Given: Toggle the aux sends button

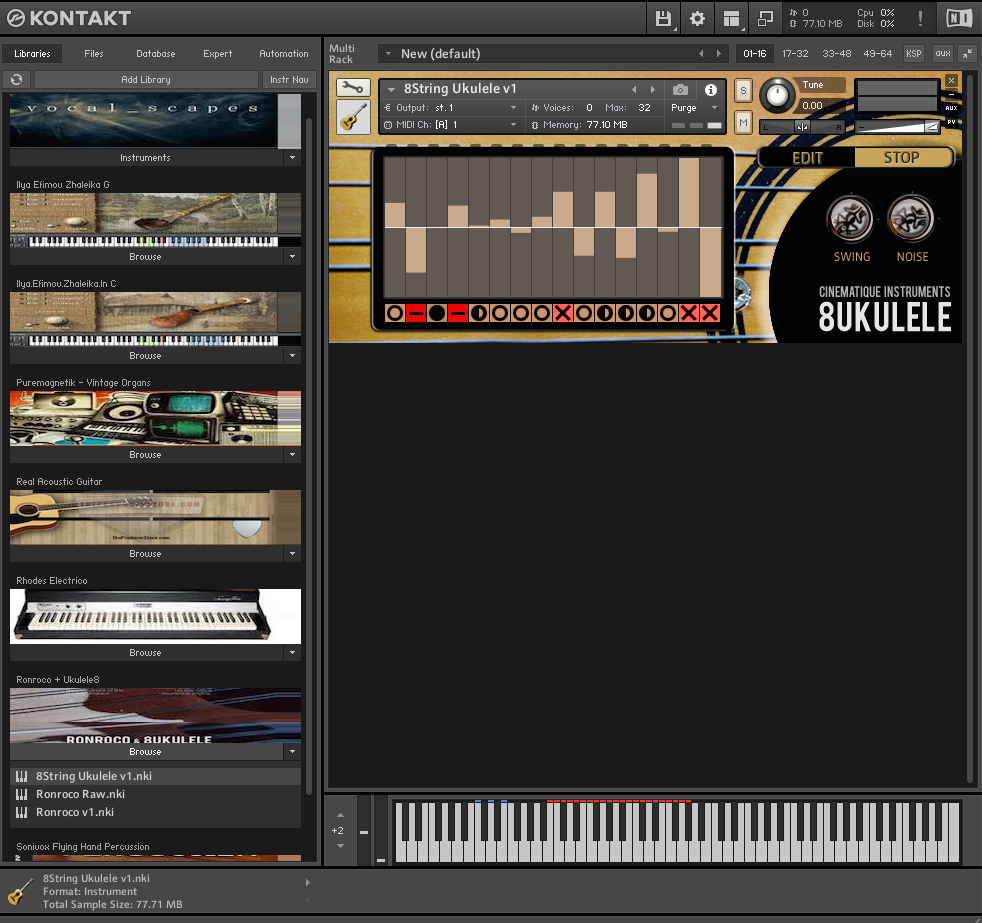Looking at the screenshot, I should click(x=943, y=54).
